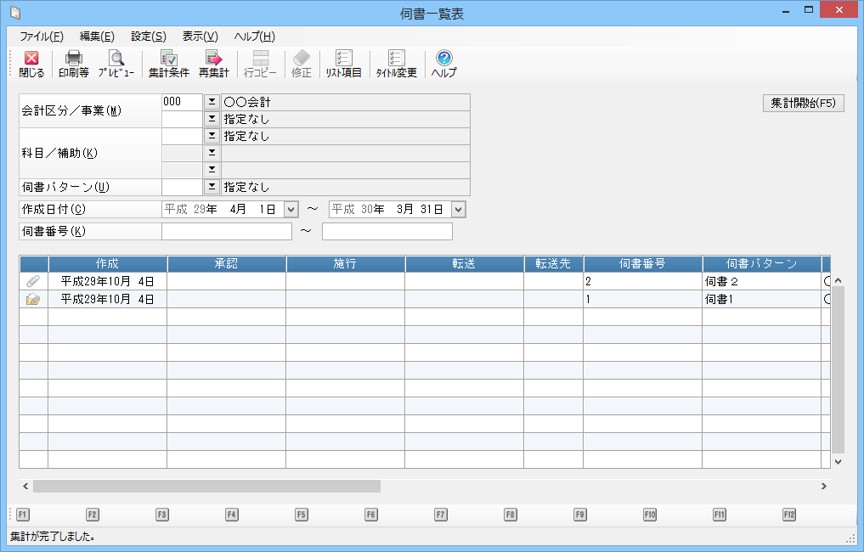
Task: Click the folder icon in second row
Action: point(33,299)
